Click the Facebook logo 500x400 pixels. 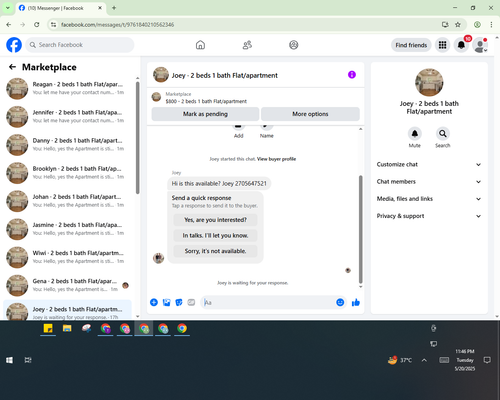click(x=14, y=45)
